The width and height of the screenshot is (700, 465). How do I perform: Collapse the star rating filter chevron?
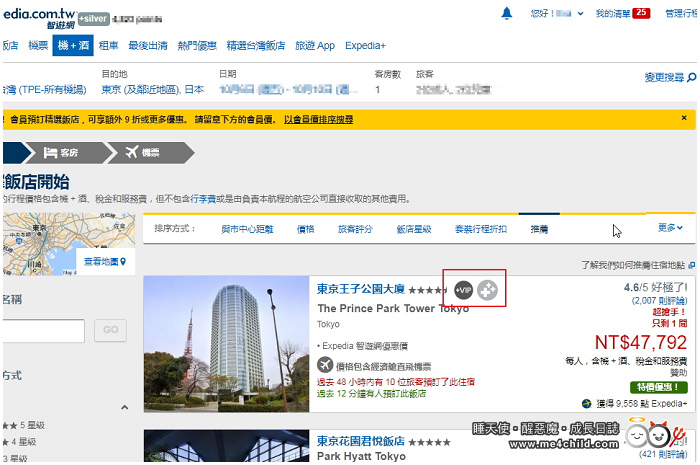click(x=125, y=407)
